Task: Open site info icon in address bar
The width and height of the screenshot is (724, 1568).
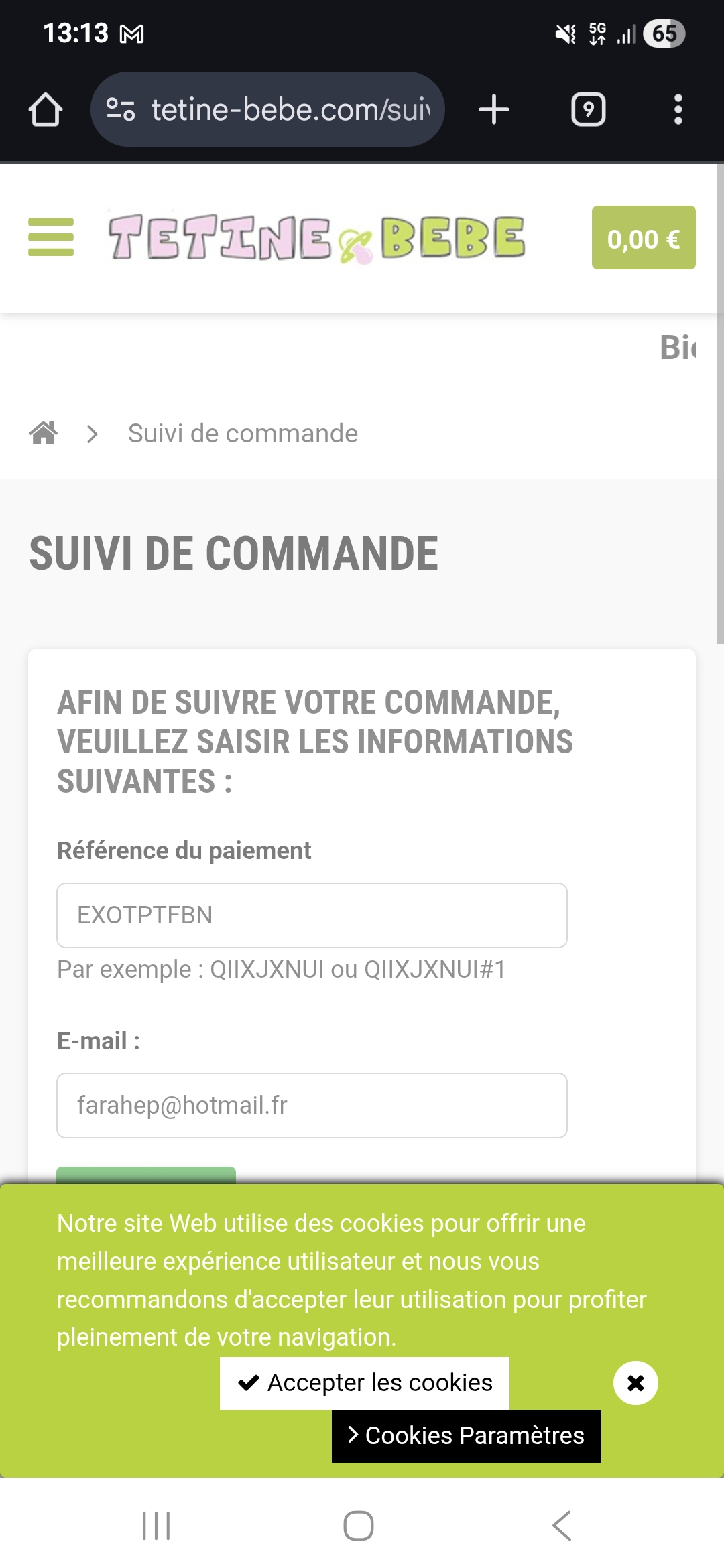Action: 121,109
